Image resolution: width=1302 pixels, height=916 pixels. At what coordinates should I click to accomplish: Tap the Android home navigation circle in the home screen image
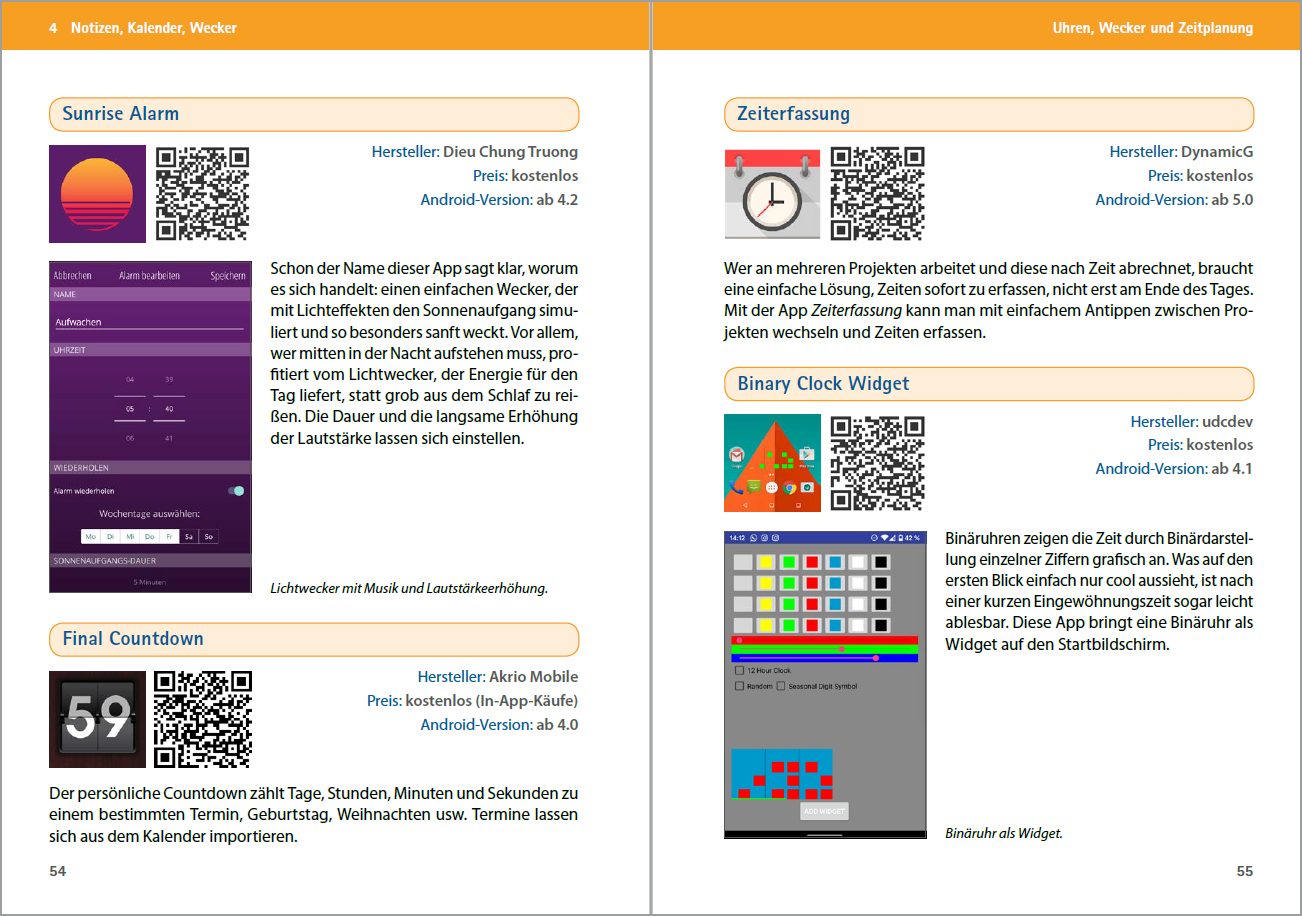(x=772, y=505)
